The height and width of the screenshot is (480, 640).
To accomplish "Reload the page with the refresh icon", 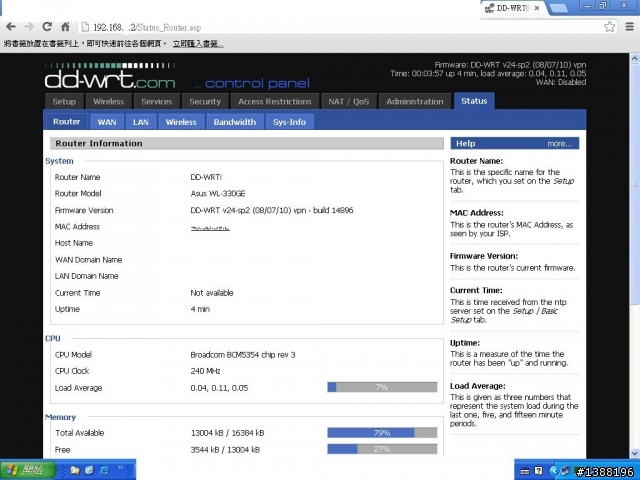I will tap(47, 27).
